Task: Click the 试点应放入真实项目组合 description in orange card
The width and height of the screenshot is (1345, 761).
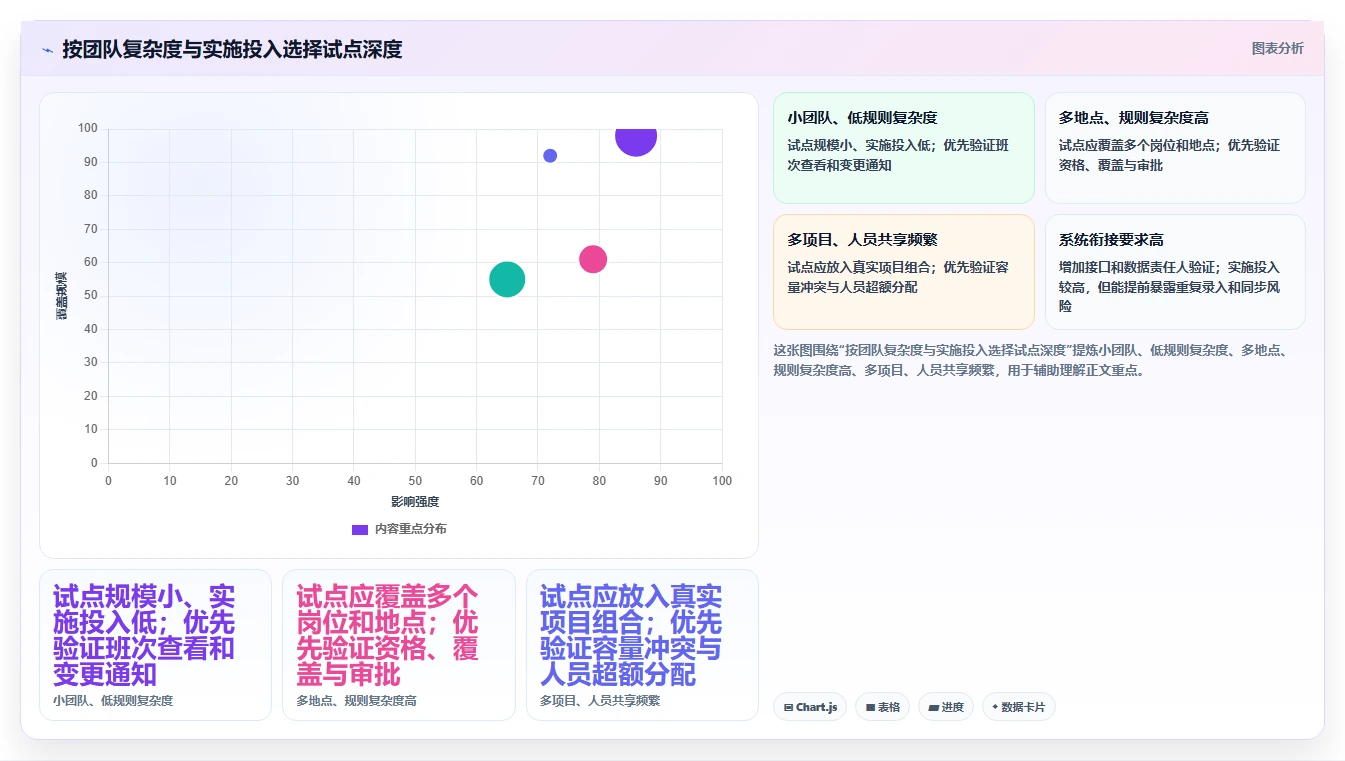Action: (898, 277)
